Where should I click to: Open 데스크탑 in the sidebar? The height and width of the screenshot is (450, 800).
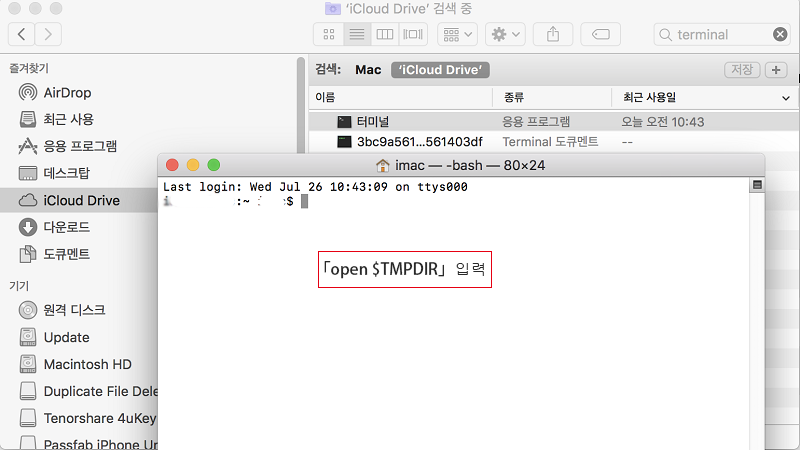(x=66, y=173)
